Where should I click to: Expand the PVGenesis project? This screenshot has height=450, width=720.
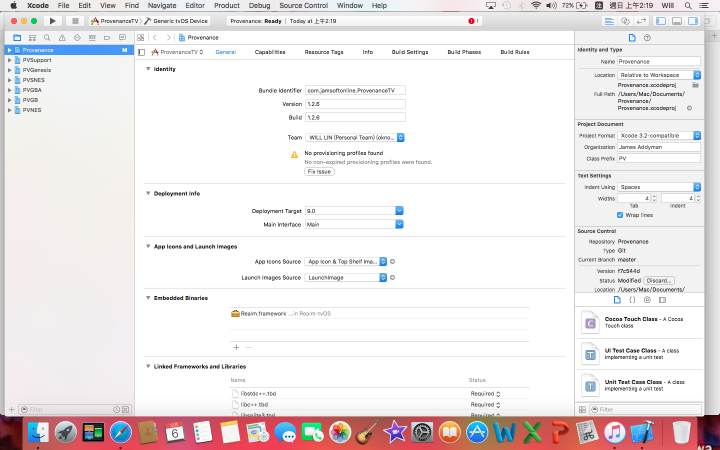click(x=10, y=70)
